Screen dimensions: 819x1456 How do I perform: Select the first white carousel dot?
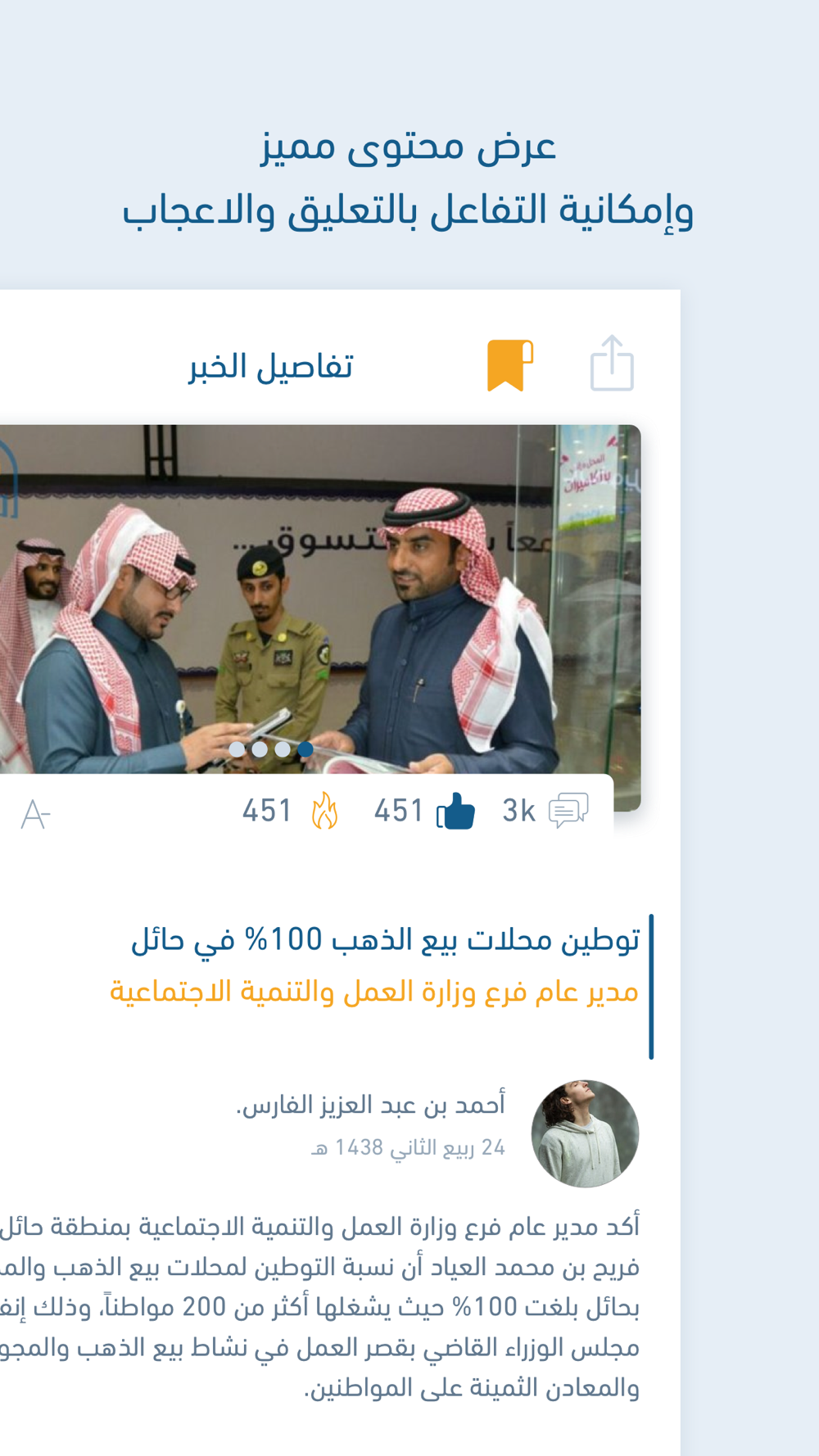[237, 748]
